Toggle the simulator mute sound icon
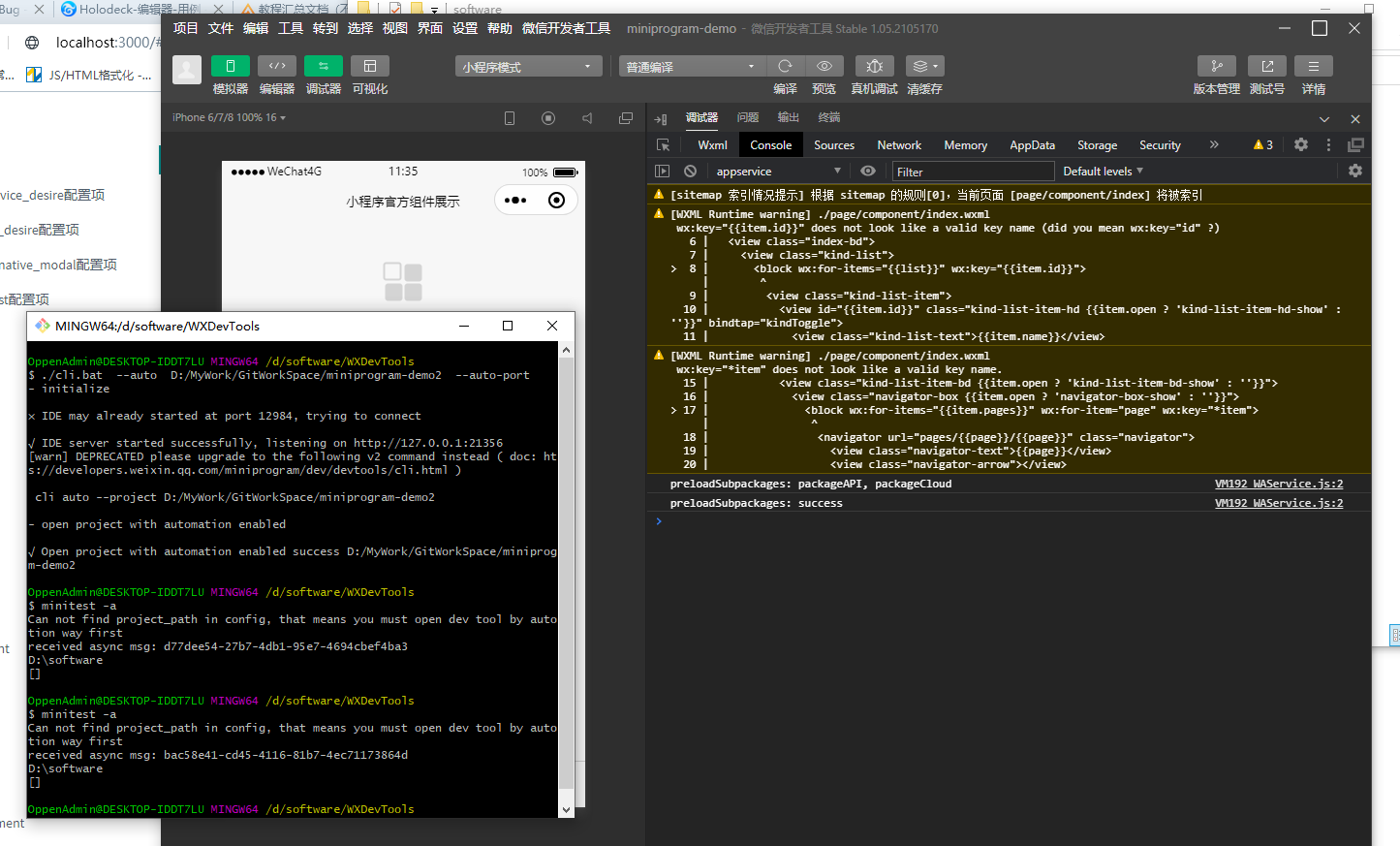Viewport: 1400px width, 846px height. point(587,118)
